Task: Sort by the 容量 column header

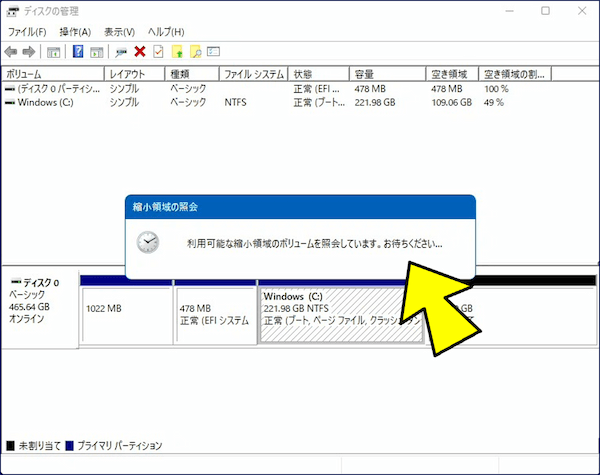Action: pyautogui.click(x=388, y=74)
